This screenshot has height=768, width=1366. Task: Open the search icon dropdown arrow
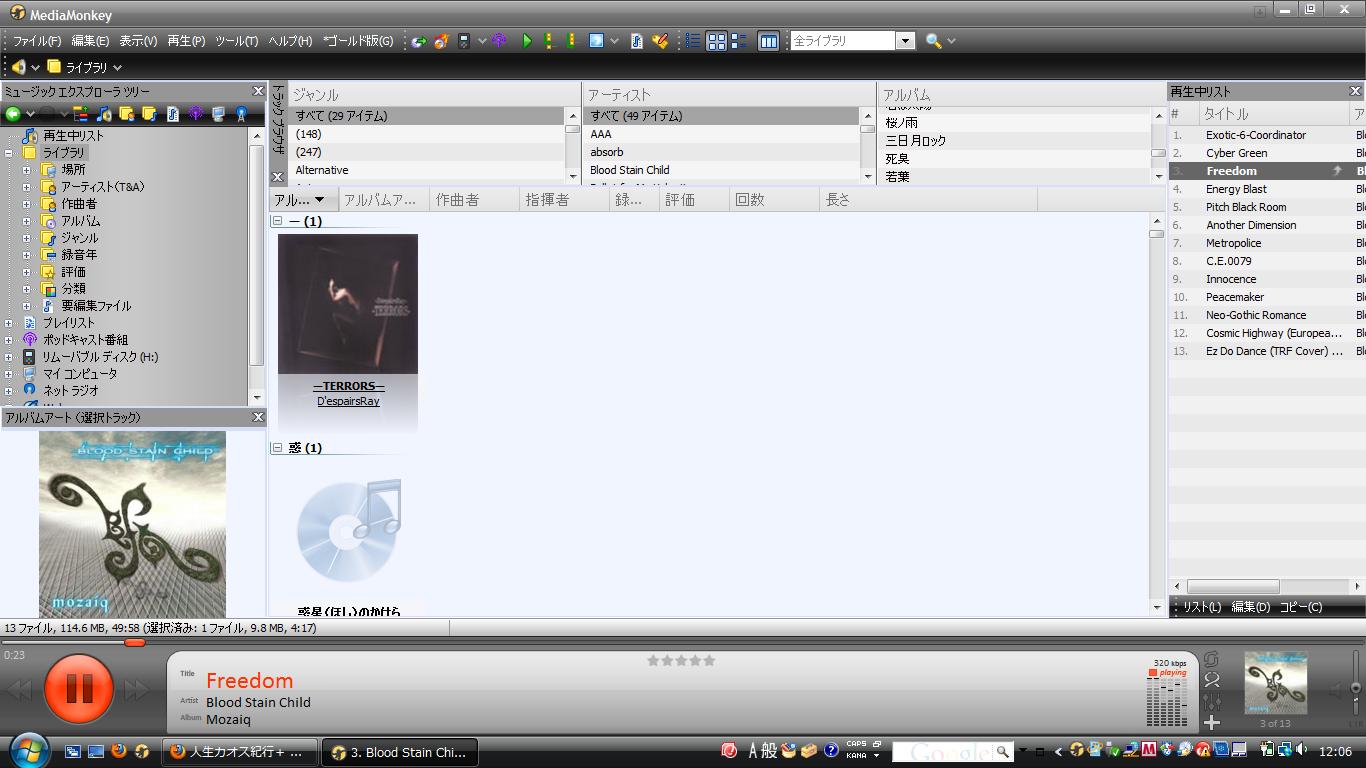(951, 41)
